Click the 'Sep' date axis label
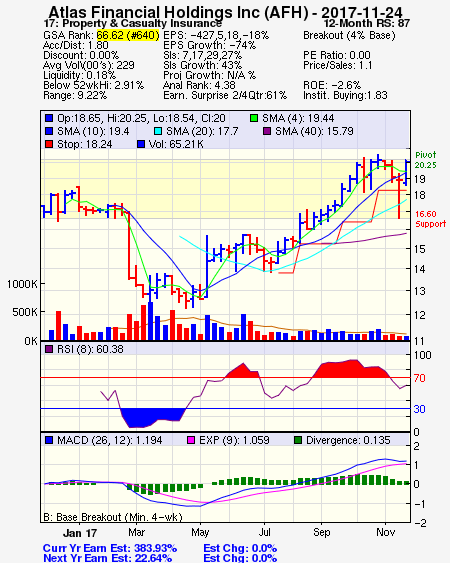The height and width of the screenshot is (563, 450). (x=321, y=532)
